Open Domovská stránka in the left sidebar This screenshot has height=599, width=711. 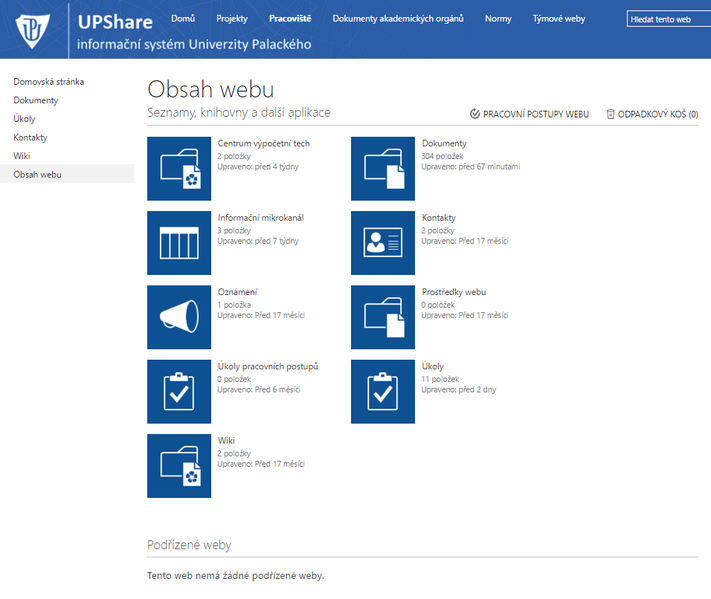(x=49, y=82)
